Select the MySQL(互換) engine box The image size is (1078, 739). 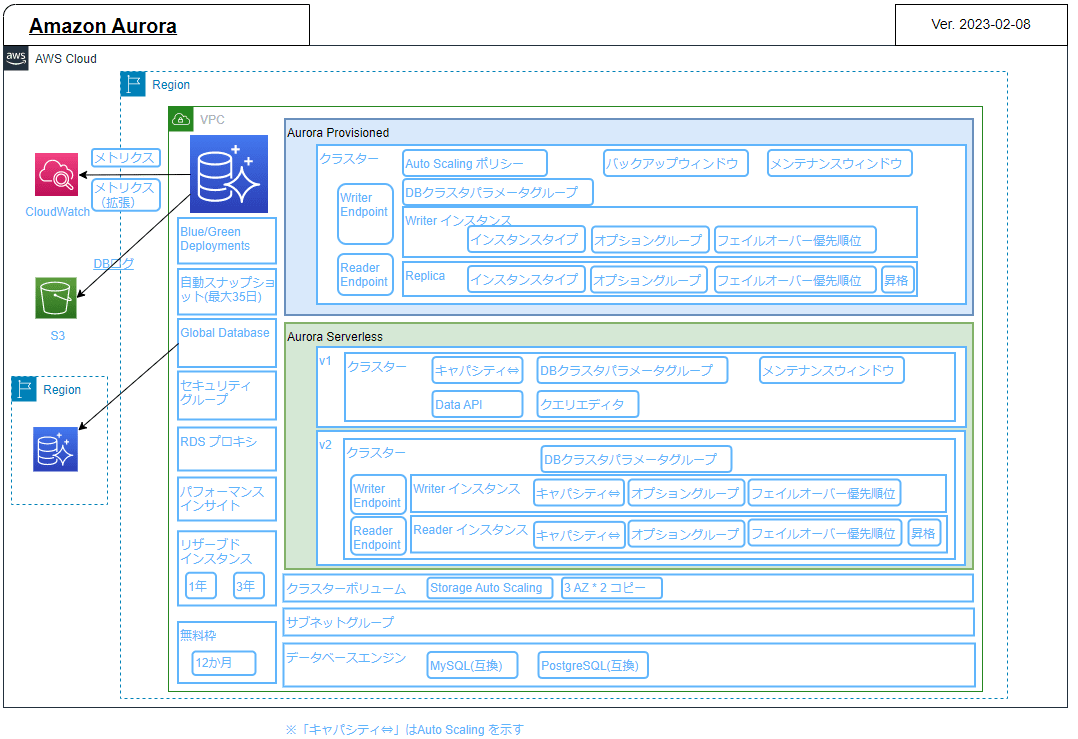(x=472, y=665)
